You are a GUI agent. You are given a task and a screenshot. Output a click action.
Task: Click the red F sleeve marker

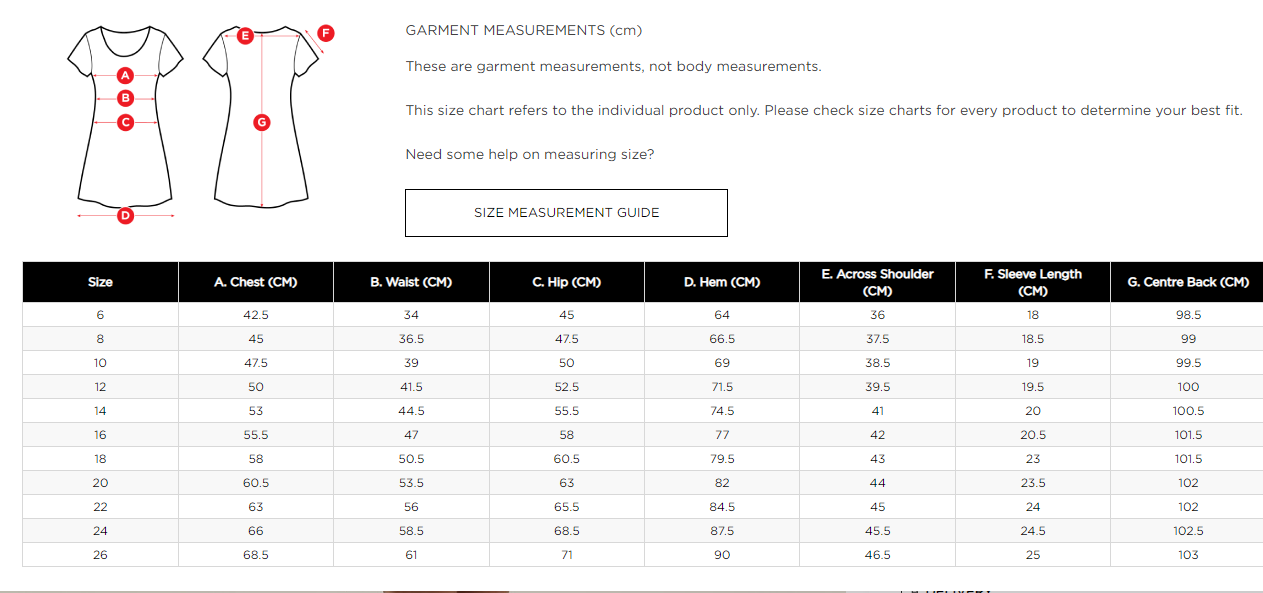(325, 33)
